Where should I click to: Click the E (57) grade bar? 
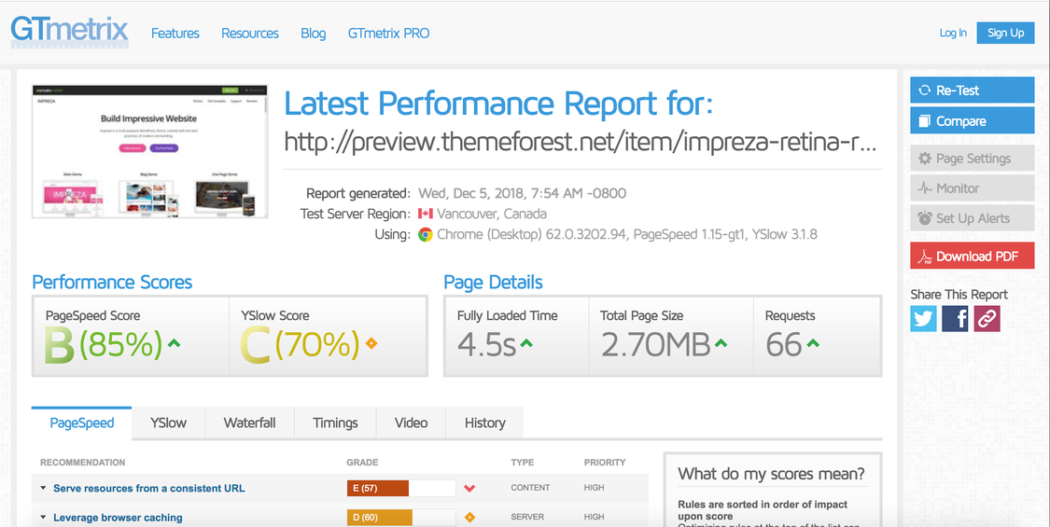401,488
